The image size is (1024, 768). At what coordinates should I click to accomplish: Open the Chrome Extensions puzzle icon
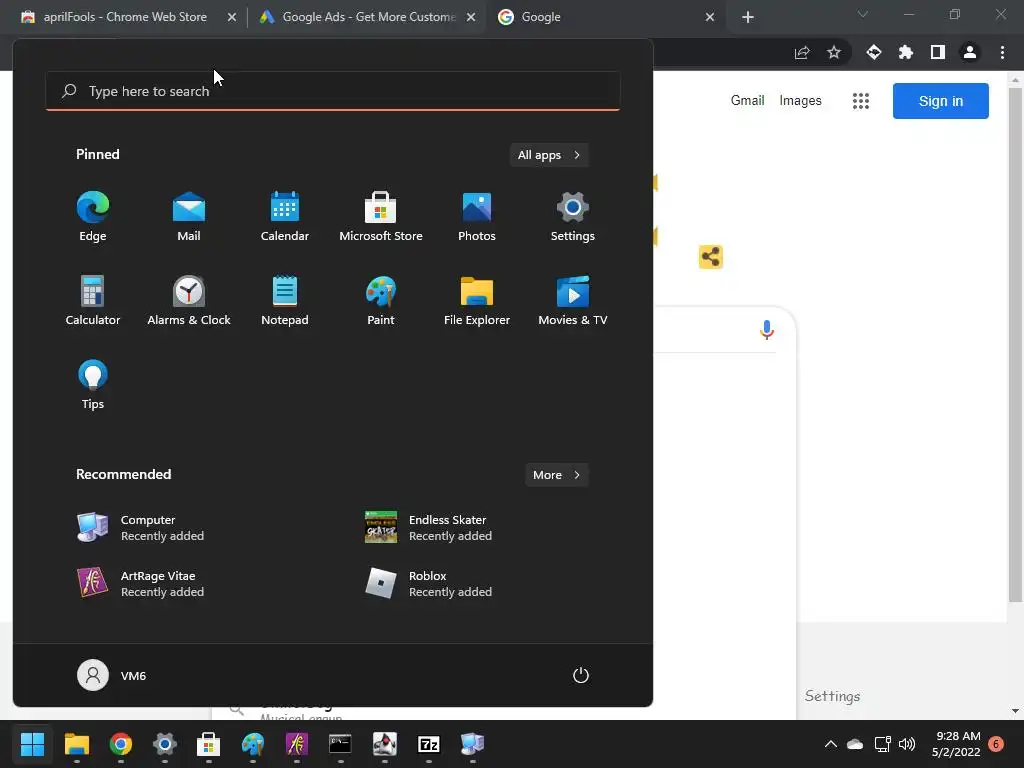coord(906,52)
